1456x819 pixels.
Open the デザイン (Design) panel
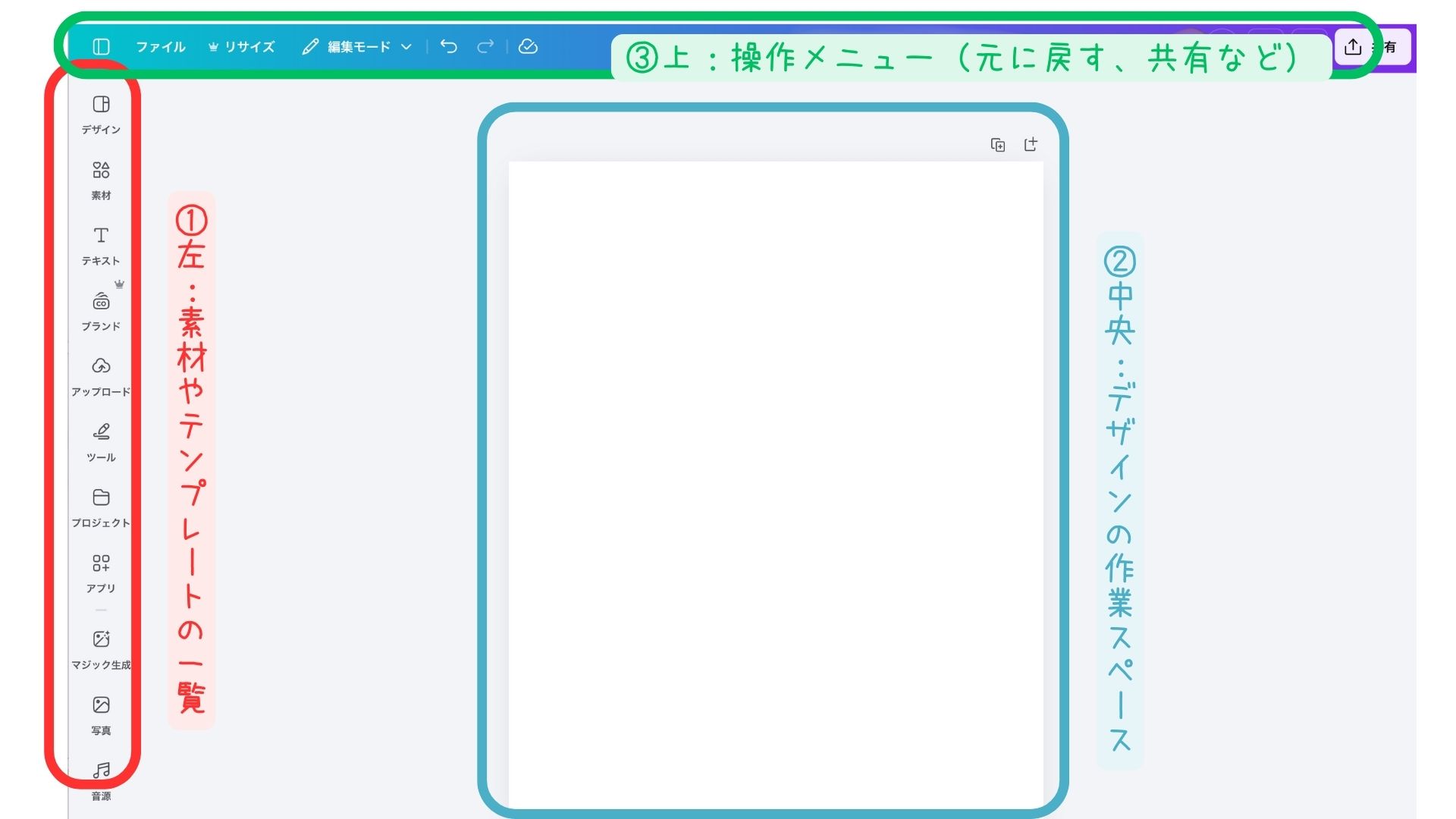101,114
